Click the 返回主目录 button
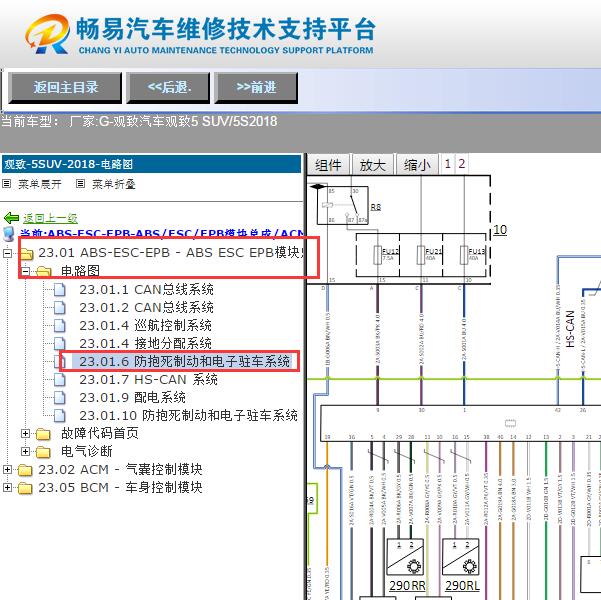Screen dimensions: 601x600 pos(65,87)
